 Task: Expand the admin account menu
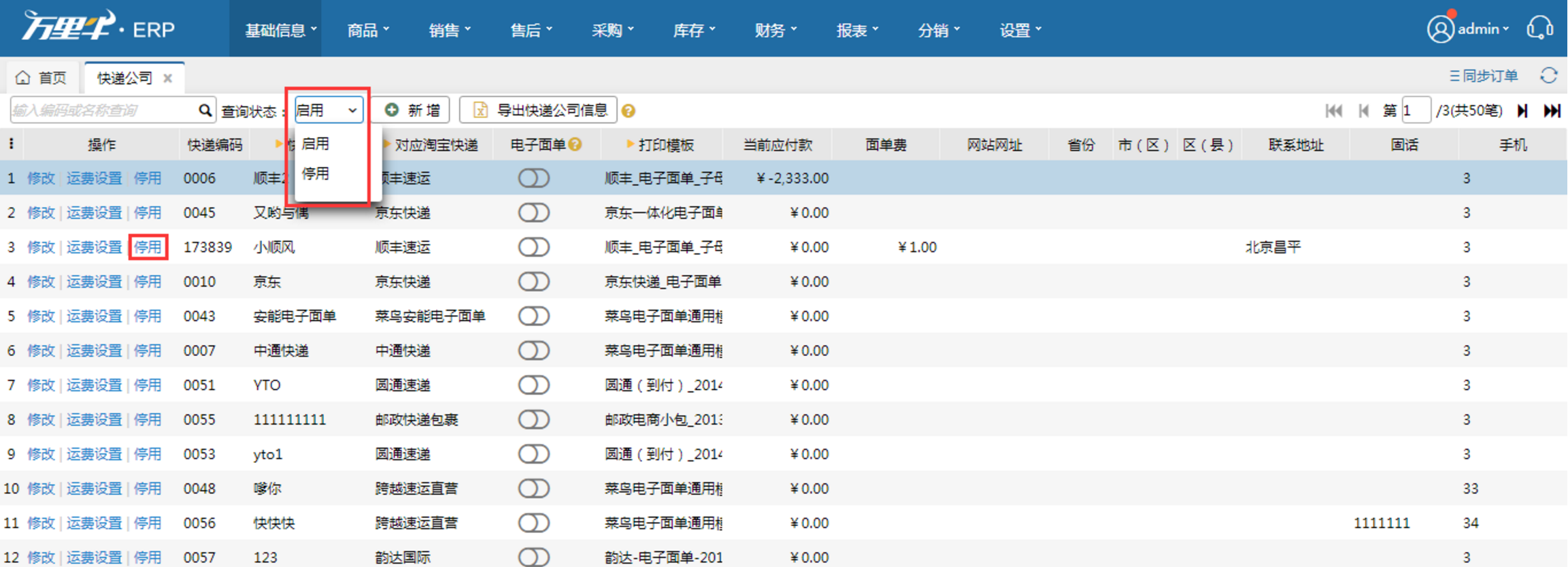tap(1483, 29)
